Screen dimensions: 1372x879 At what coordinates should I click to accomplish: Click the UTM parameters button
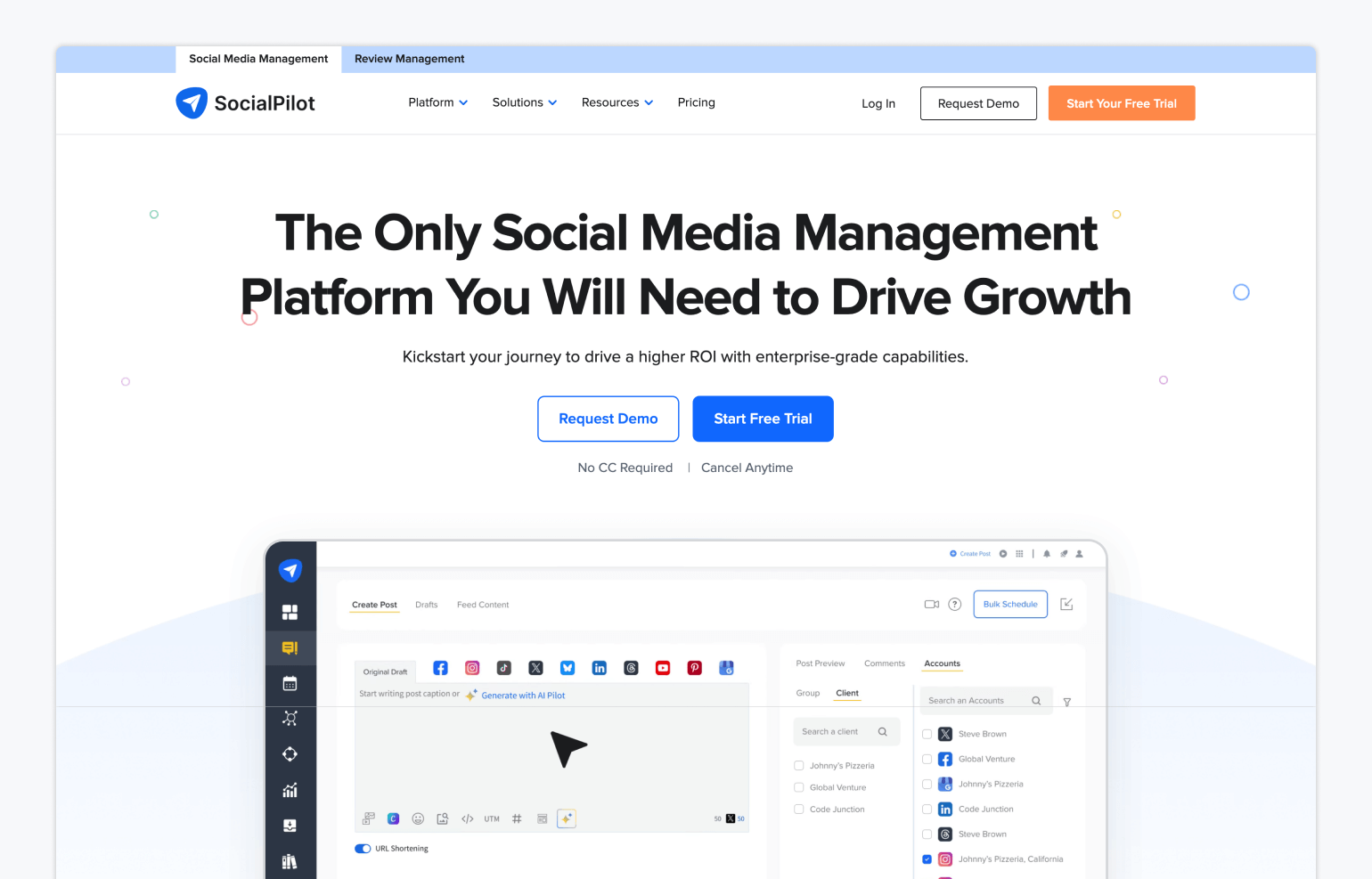pyautogui.click(x=492, y=818)
